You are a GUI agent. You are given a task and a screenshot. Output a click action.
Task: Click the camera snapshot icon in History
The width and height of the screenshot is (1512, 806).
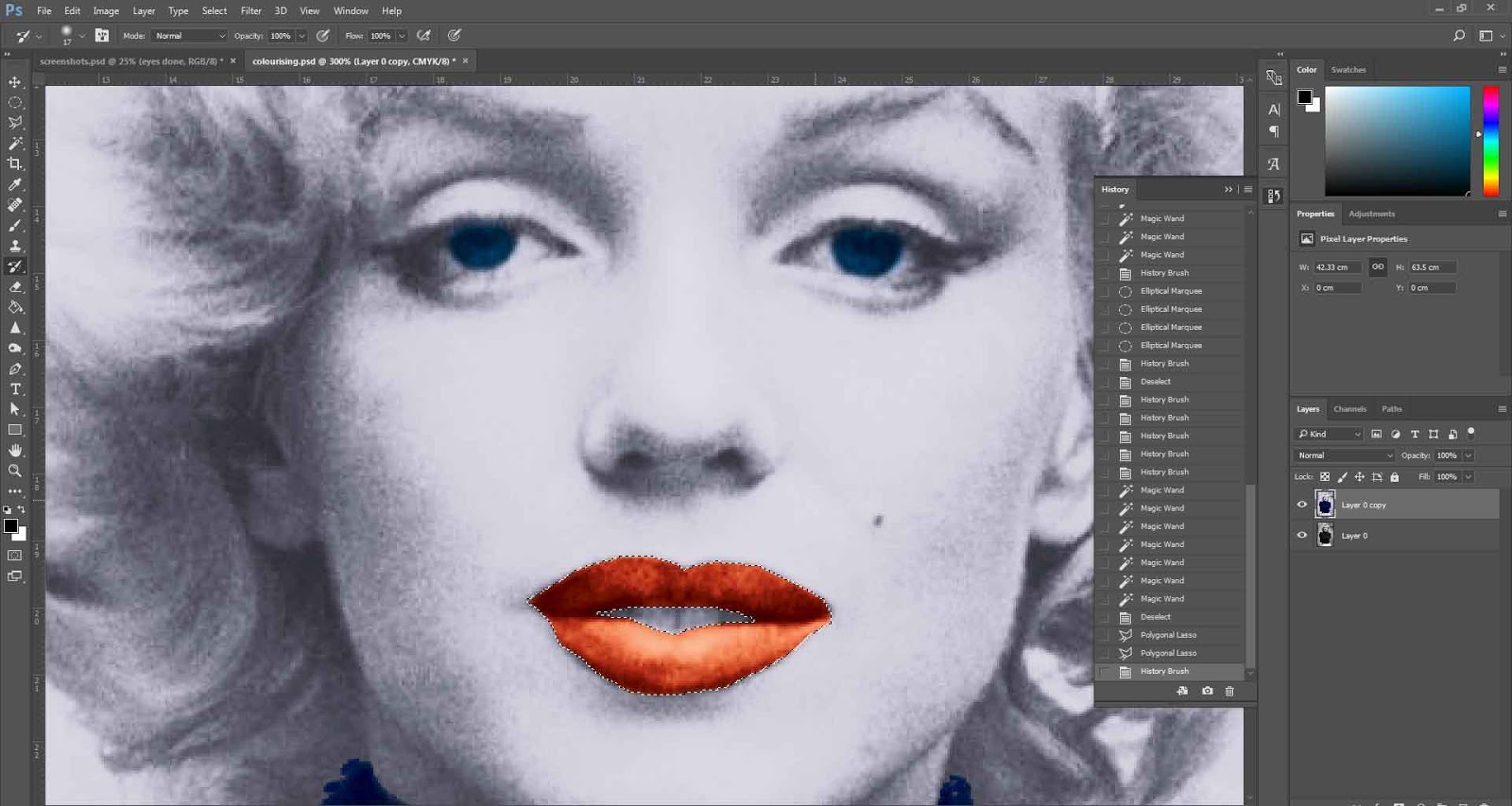pos(1207,691)
